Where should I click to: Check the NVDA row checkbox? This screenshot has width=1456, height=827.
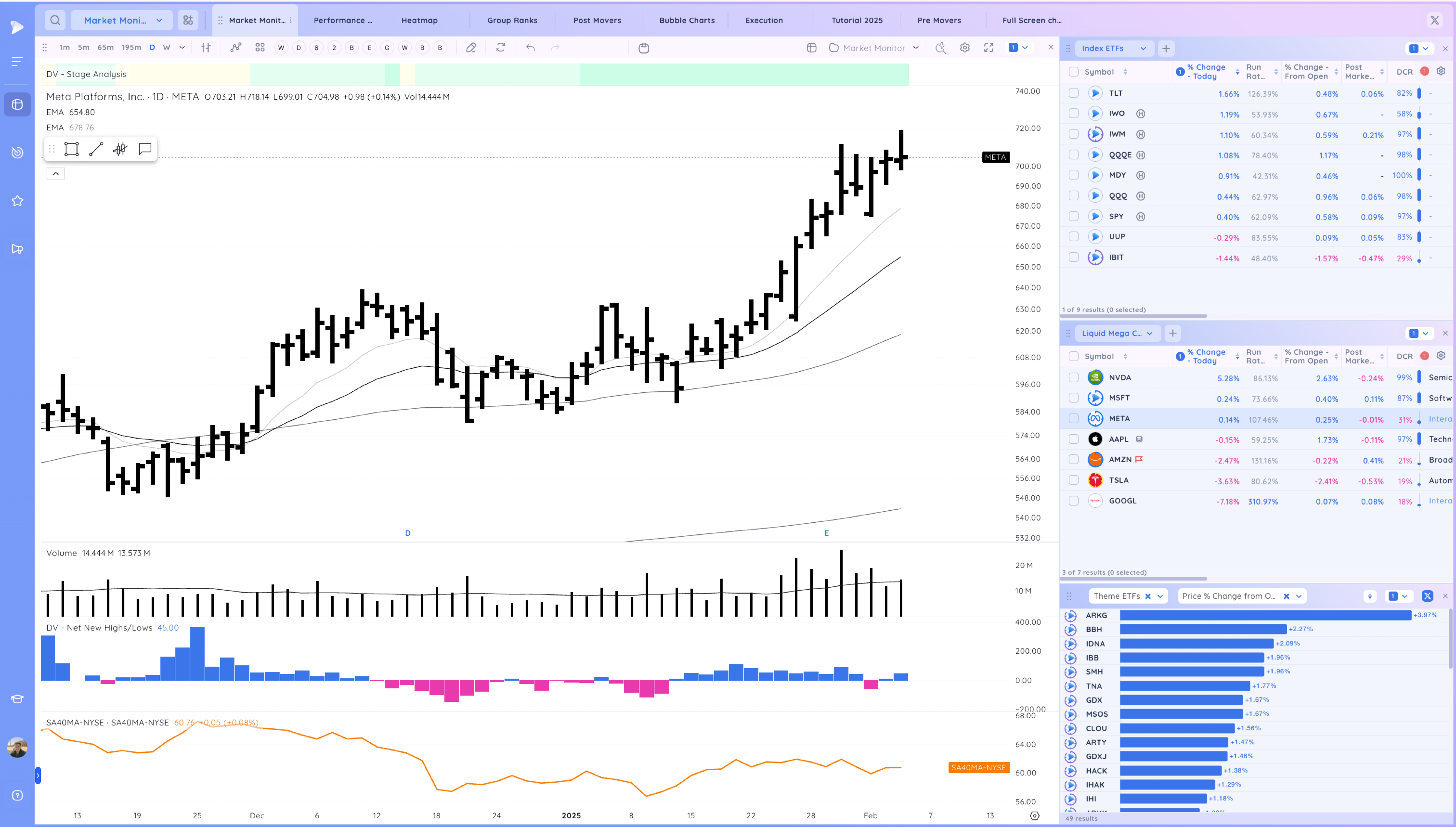pos(1073,378)
